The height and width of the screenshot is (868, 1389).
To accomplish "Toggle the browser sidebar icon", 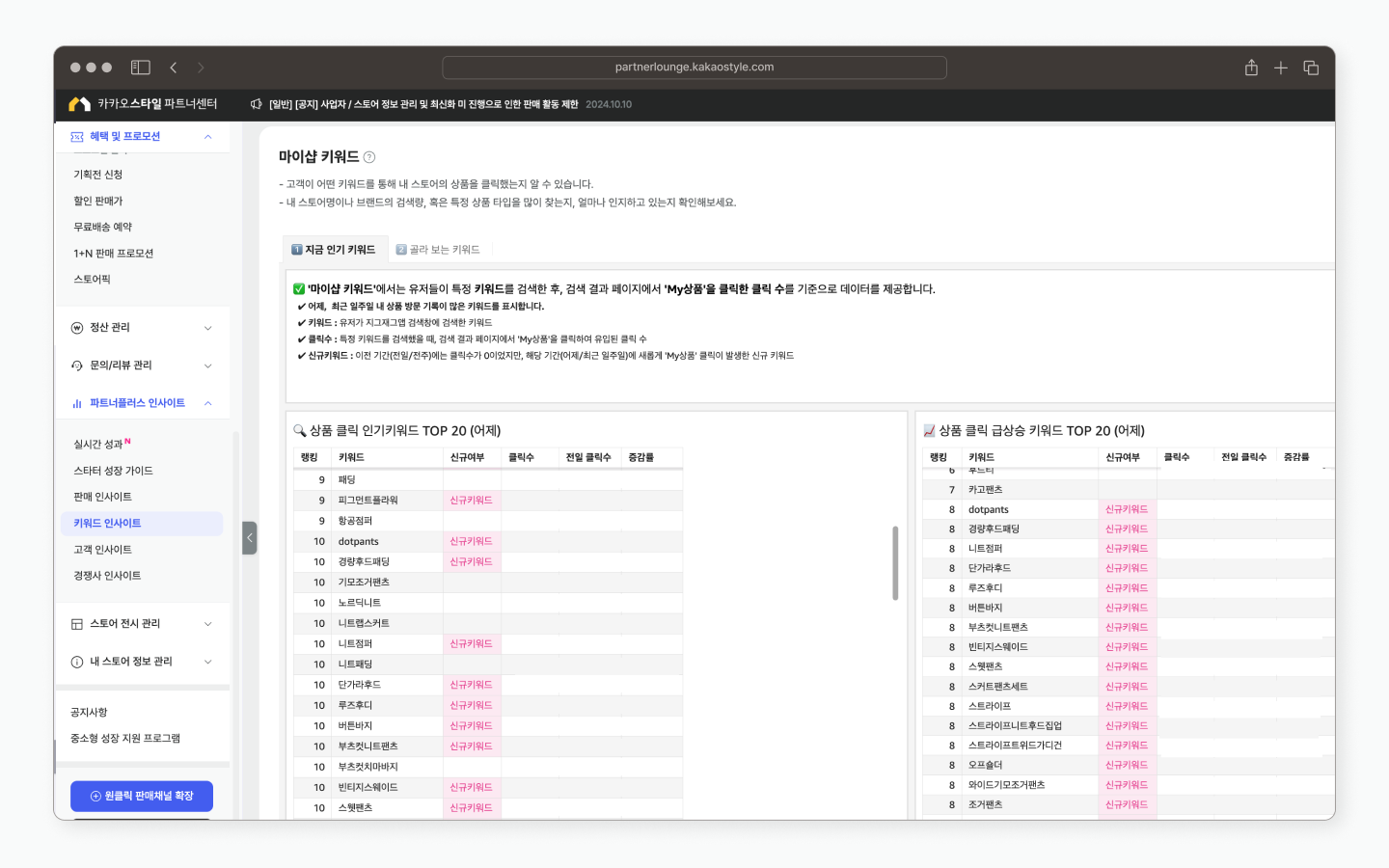I will (x=141, y=68).
